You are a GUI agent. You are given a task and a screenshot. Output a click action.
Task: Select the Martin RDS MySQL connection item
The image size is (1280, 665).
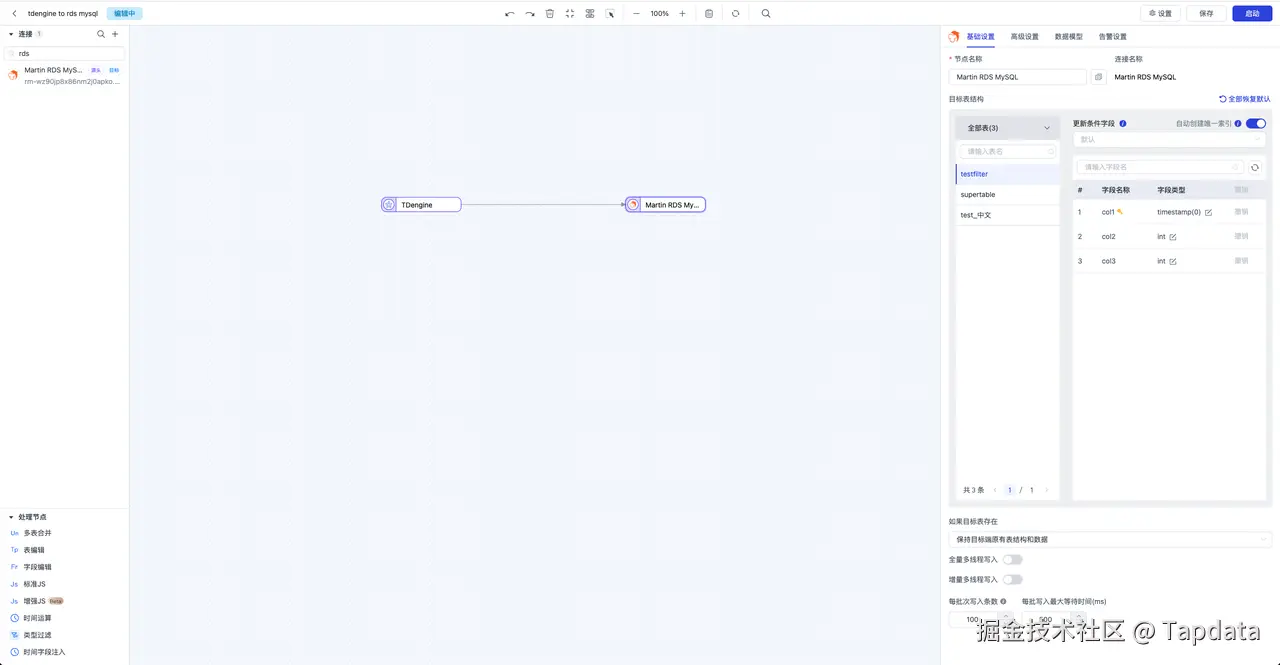pos(64,76)
